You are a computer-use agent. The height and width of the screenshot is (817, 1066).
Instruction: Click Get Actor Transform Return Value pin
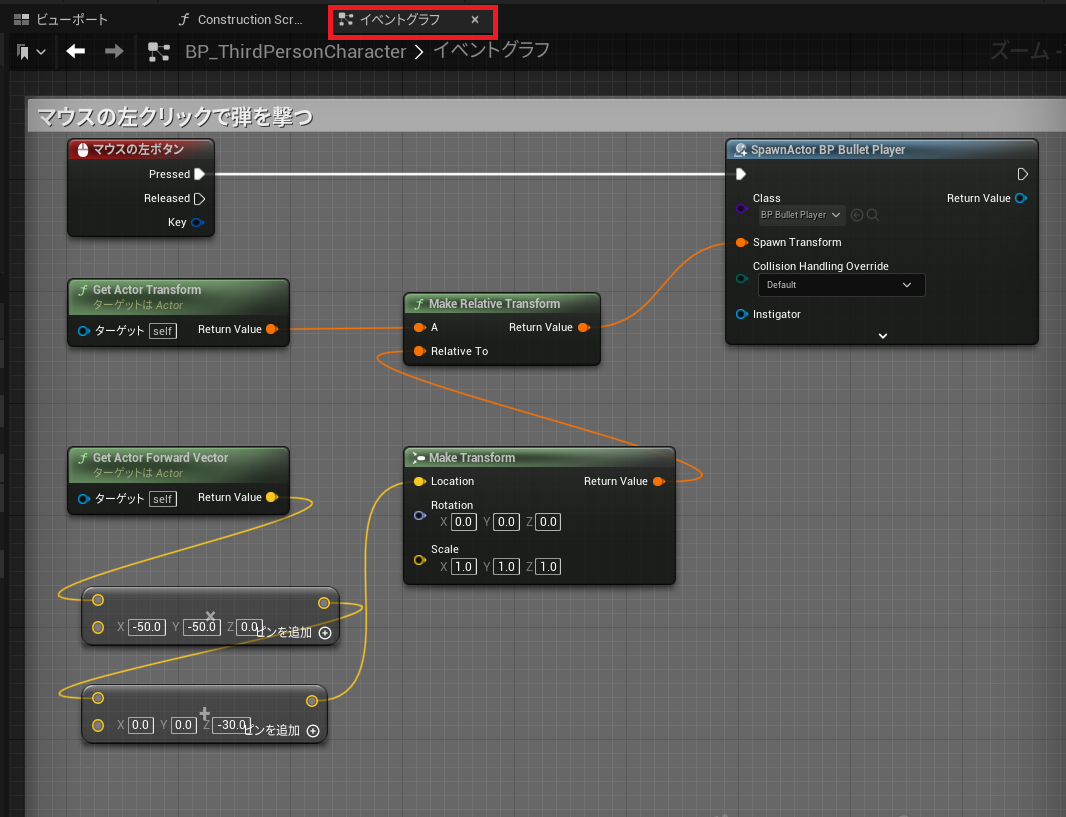[272, 330]
